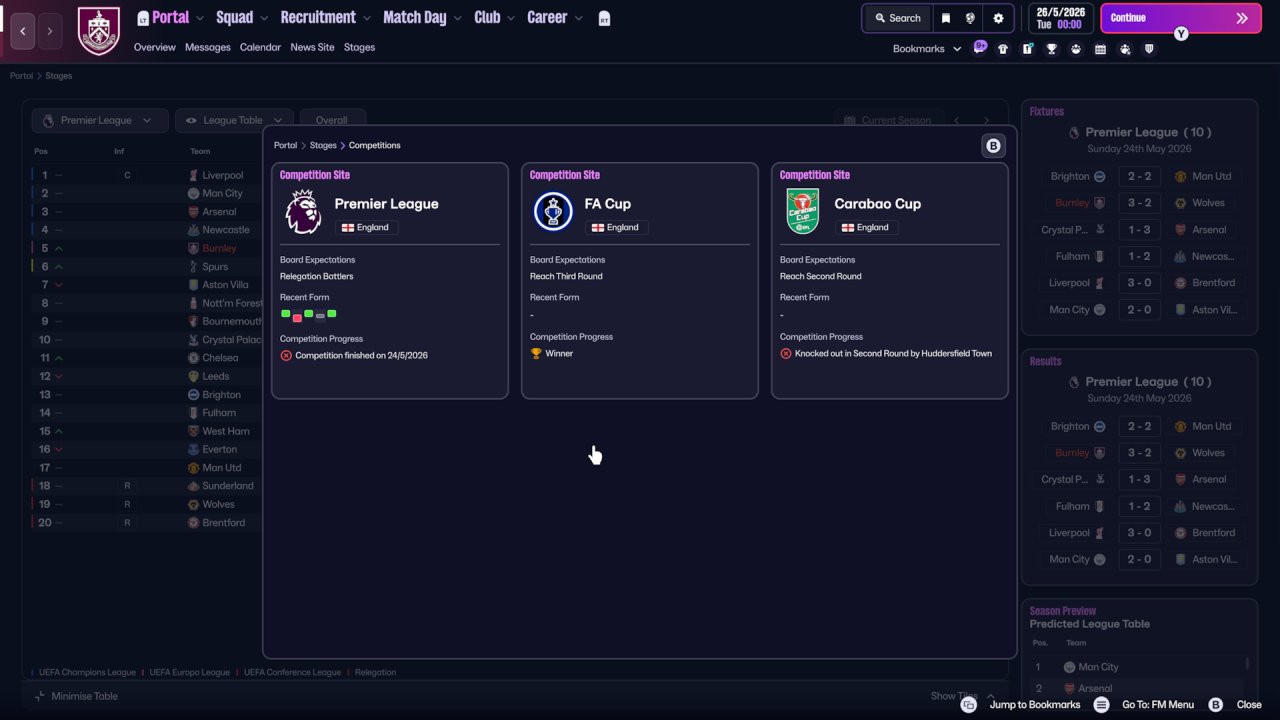Open the Calendar tab

260,47
